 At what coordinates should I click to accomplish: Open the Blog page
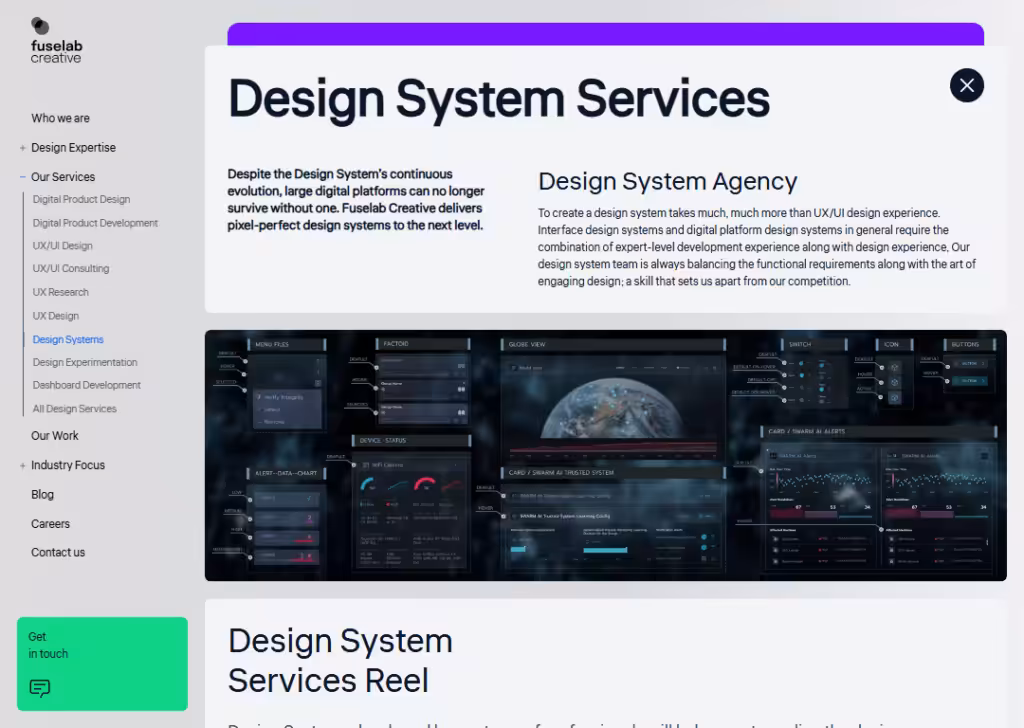(x=42, y=494)
